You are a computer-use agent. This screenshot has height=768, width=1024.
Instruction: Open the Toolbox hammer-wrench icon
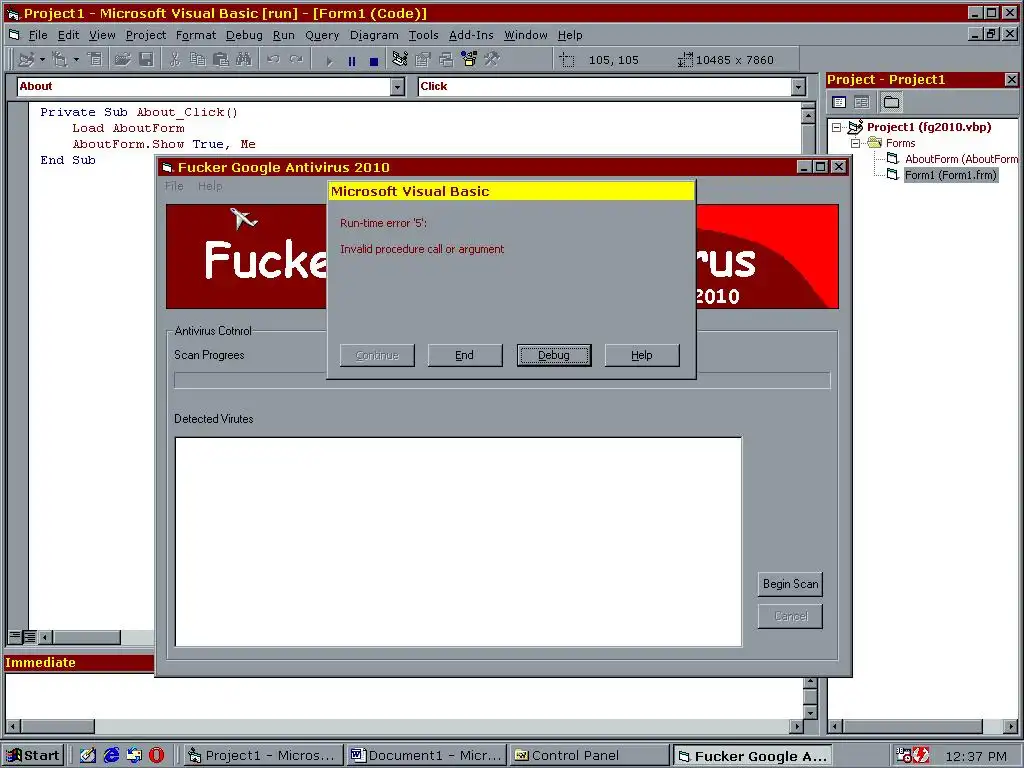(x=492, y=59)
